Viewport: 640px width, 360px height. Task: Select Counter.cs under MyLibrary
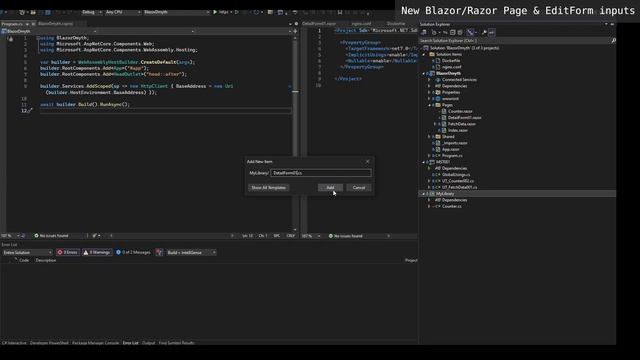[451, 207]
